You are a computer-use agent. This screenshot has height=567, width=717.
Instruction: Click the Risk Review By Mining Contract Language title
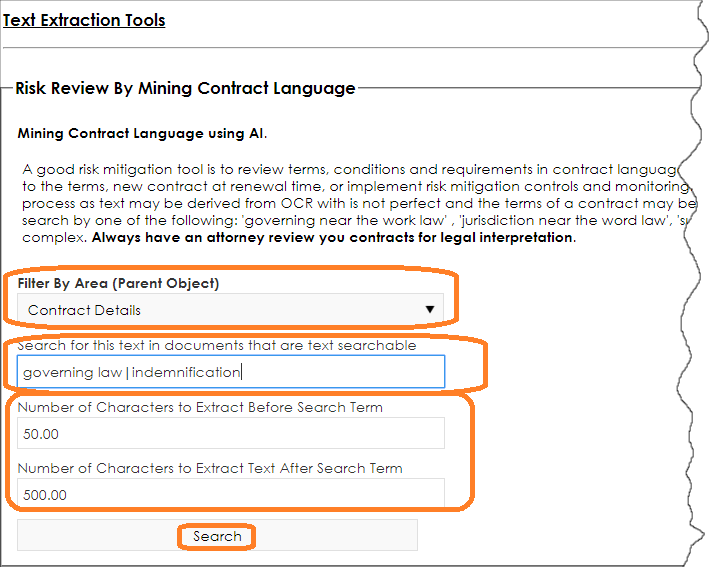click(x=185, y=88)
